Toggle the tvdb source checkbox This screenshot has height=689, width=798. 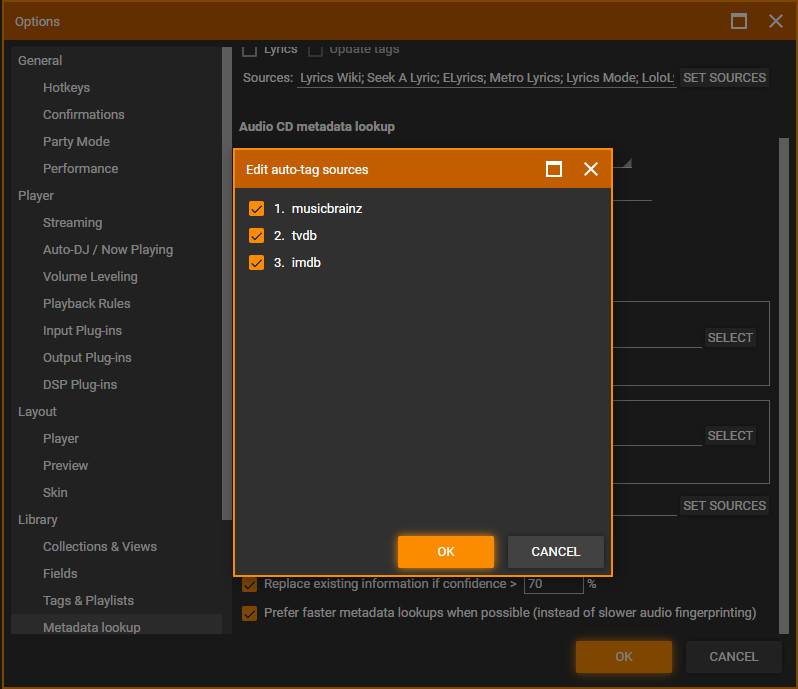point(256,236)
